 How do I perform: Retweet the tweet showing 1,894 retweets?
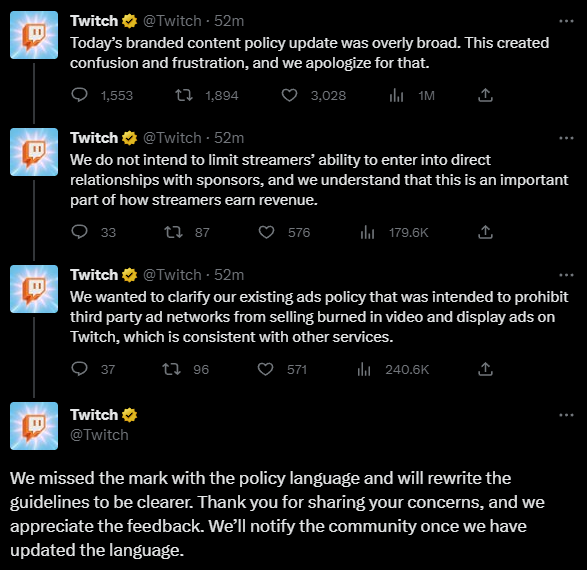coord(184,95)
